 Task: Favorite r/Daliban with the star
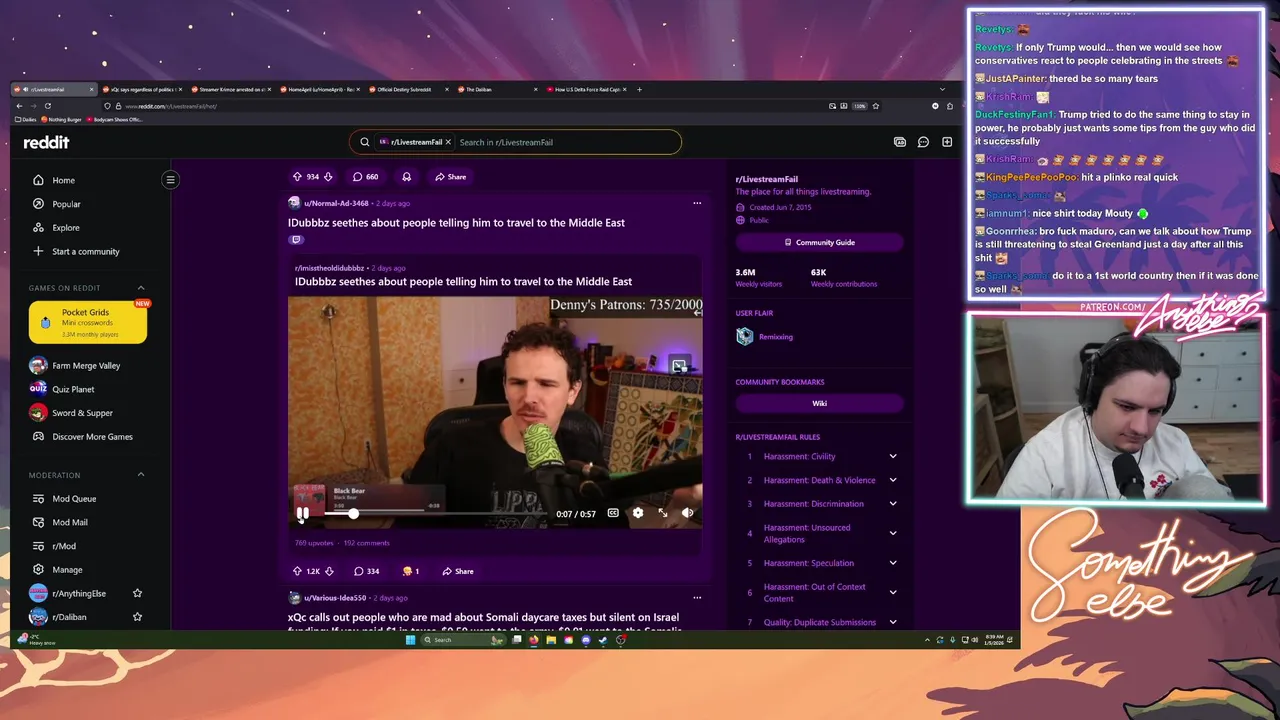(x=138, y=617)
